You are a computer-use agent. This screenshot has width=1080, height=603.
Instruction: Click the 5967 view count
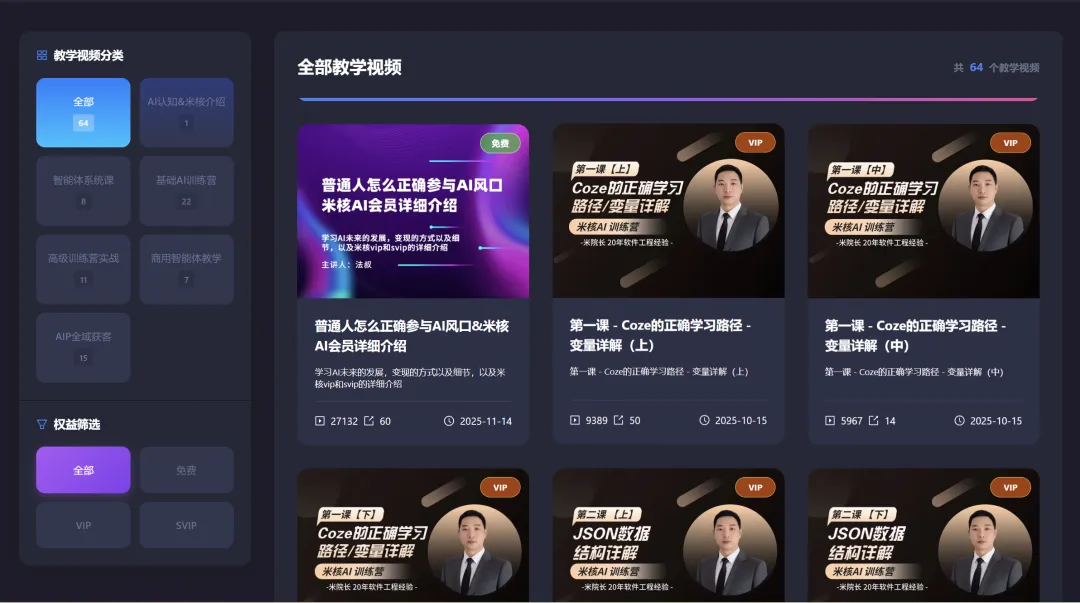coord(851,421)
